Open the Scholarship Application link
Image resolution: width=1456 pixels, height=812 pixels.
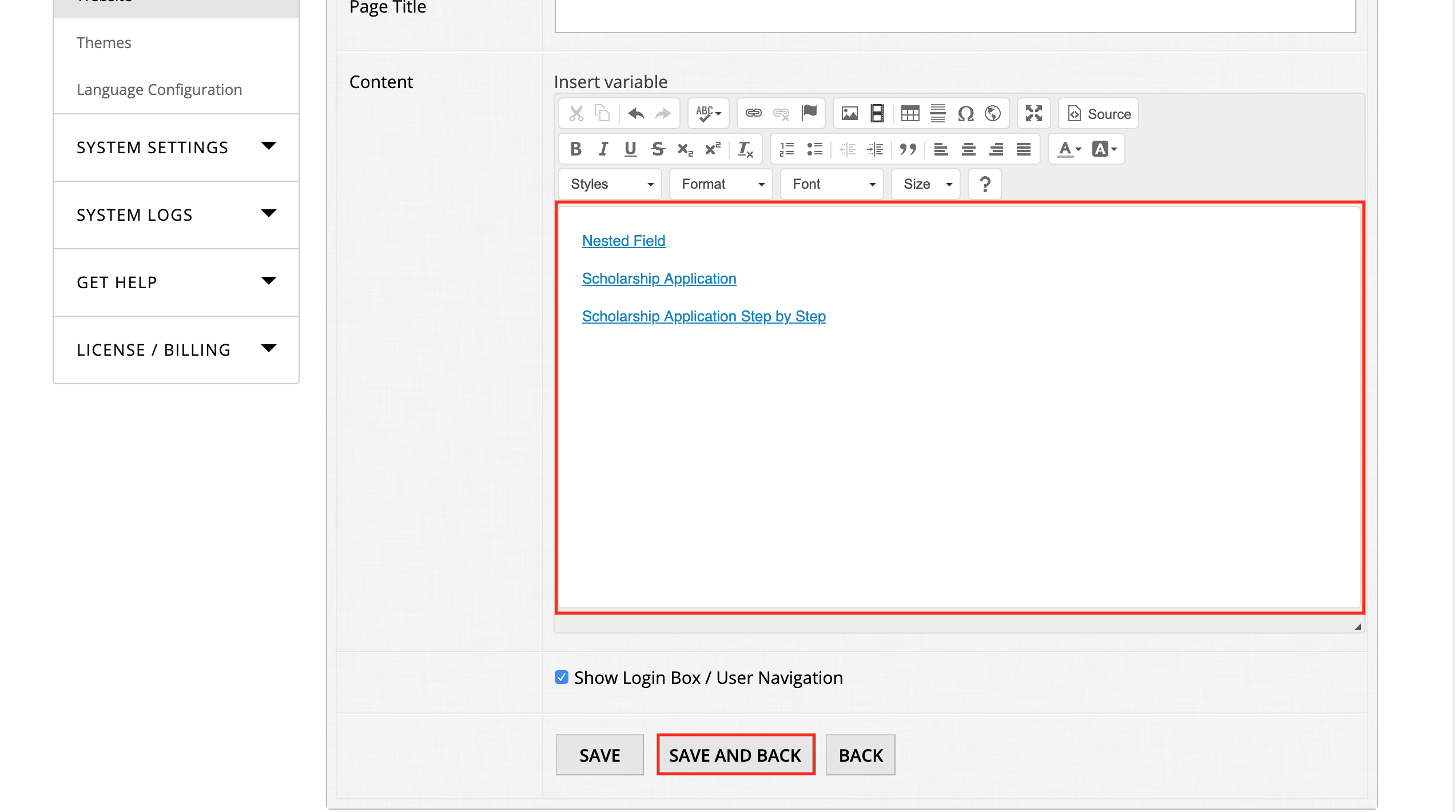[x=659, y=278]
